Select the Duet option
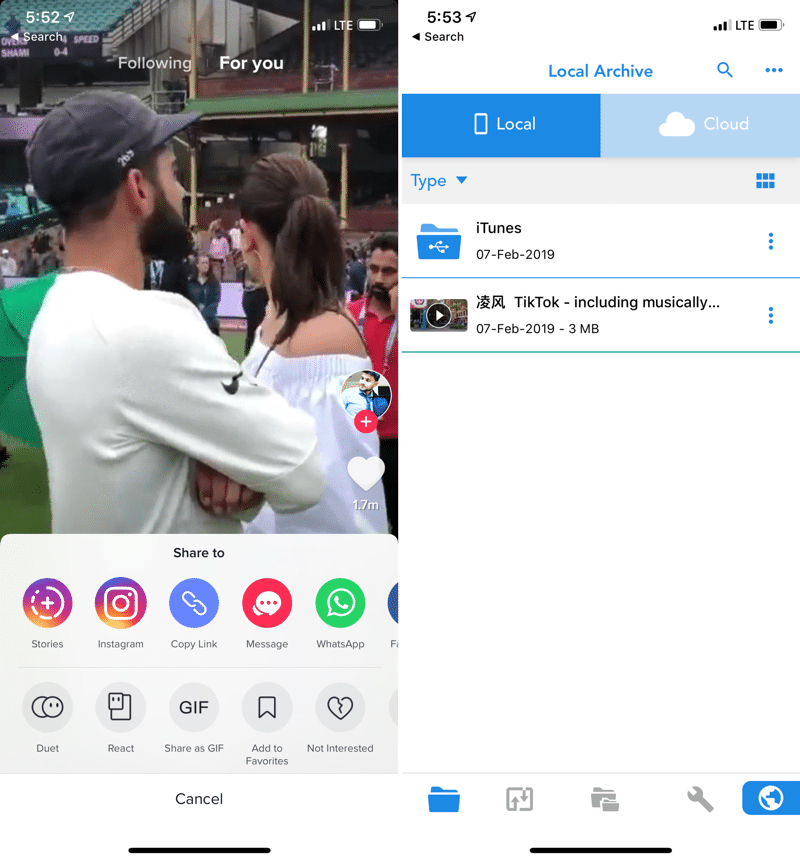The image size is (800, 862). point(47,708)
